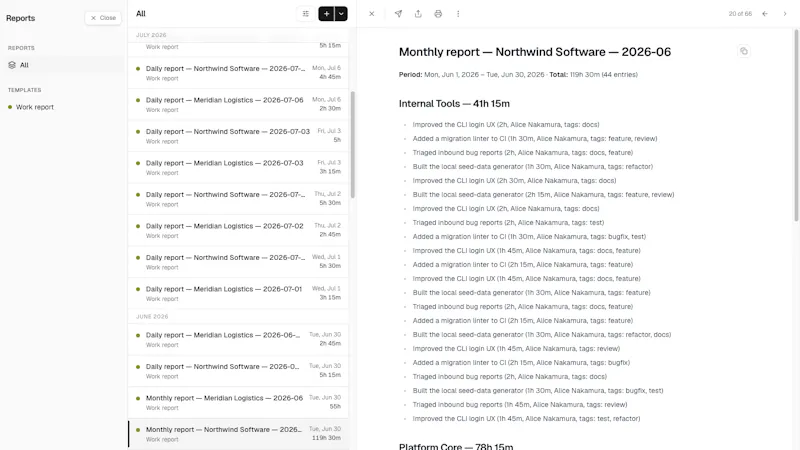Open Northwind daily report of 5h 15m, Jun 30

[238, 371]
